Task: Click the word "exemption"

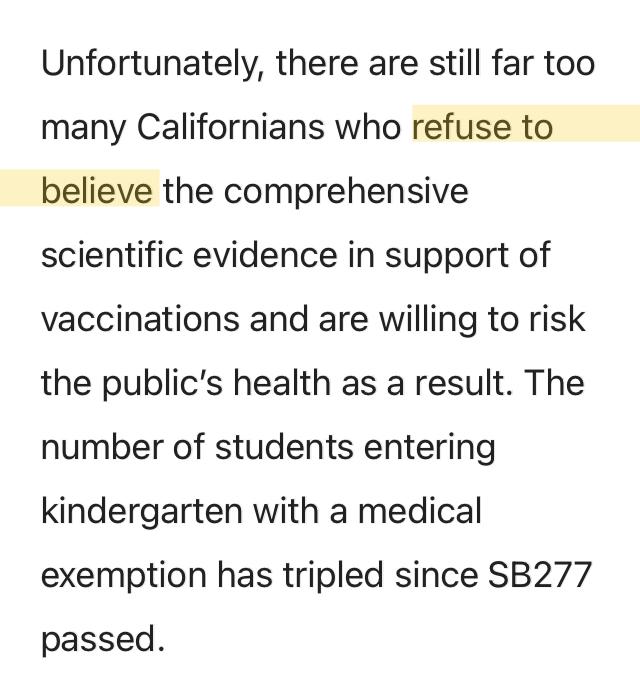Action: tap(124, 576)
